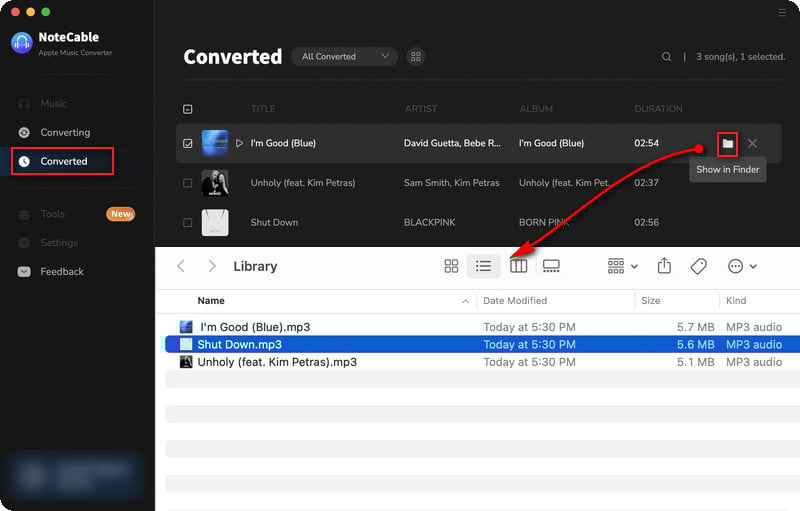Sort Finder list by Date Modified
Image resolution: width=800 pixels, height=511 pixels.
[x=515, y=301]
